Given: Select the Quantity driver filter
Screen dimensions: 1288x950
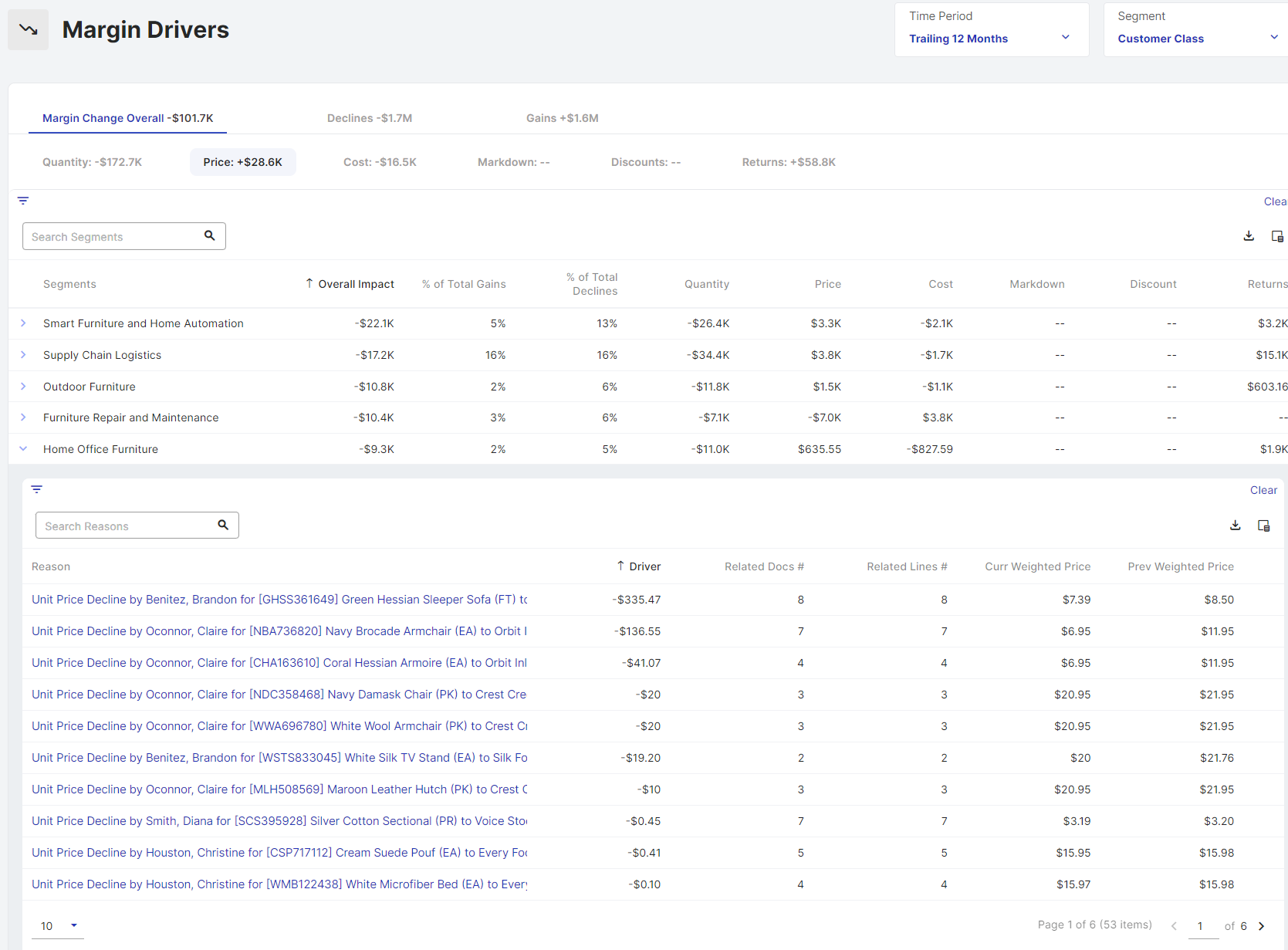Looking at the screenshot, I should pos(92,162).
